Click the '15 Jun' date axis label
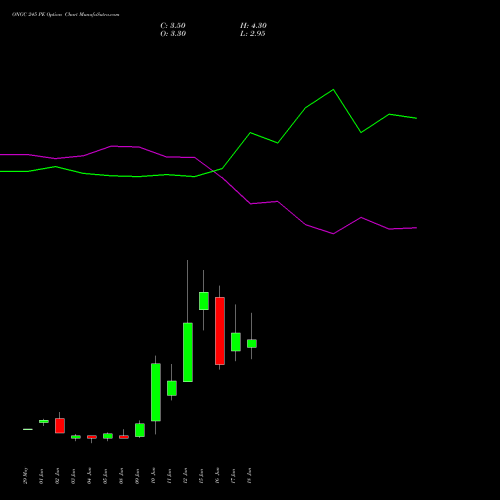 pos(202,476)
